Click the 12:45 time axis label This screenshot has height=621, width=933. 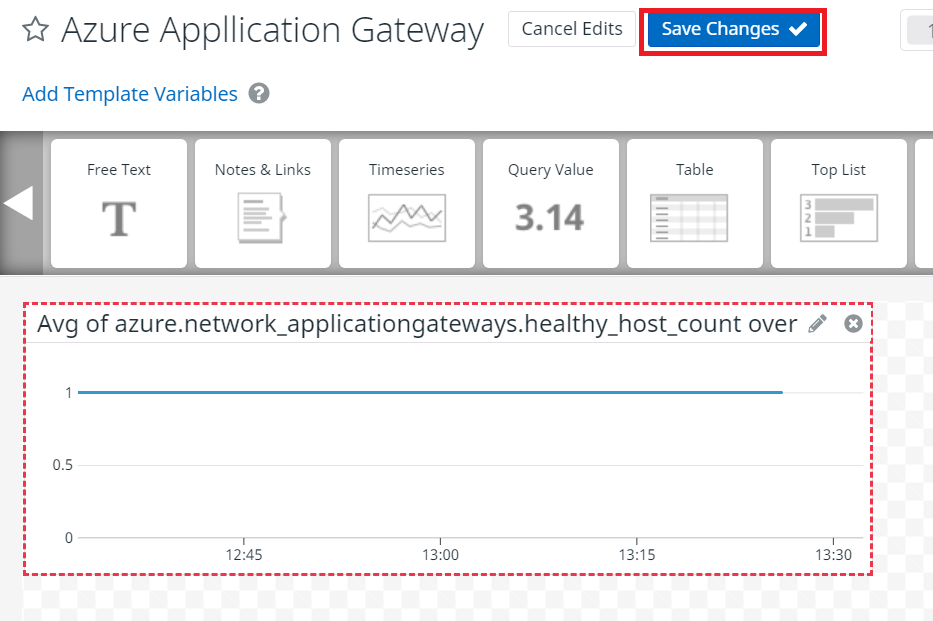pyautogui.click(x=244, y=555)
